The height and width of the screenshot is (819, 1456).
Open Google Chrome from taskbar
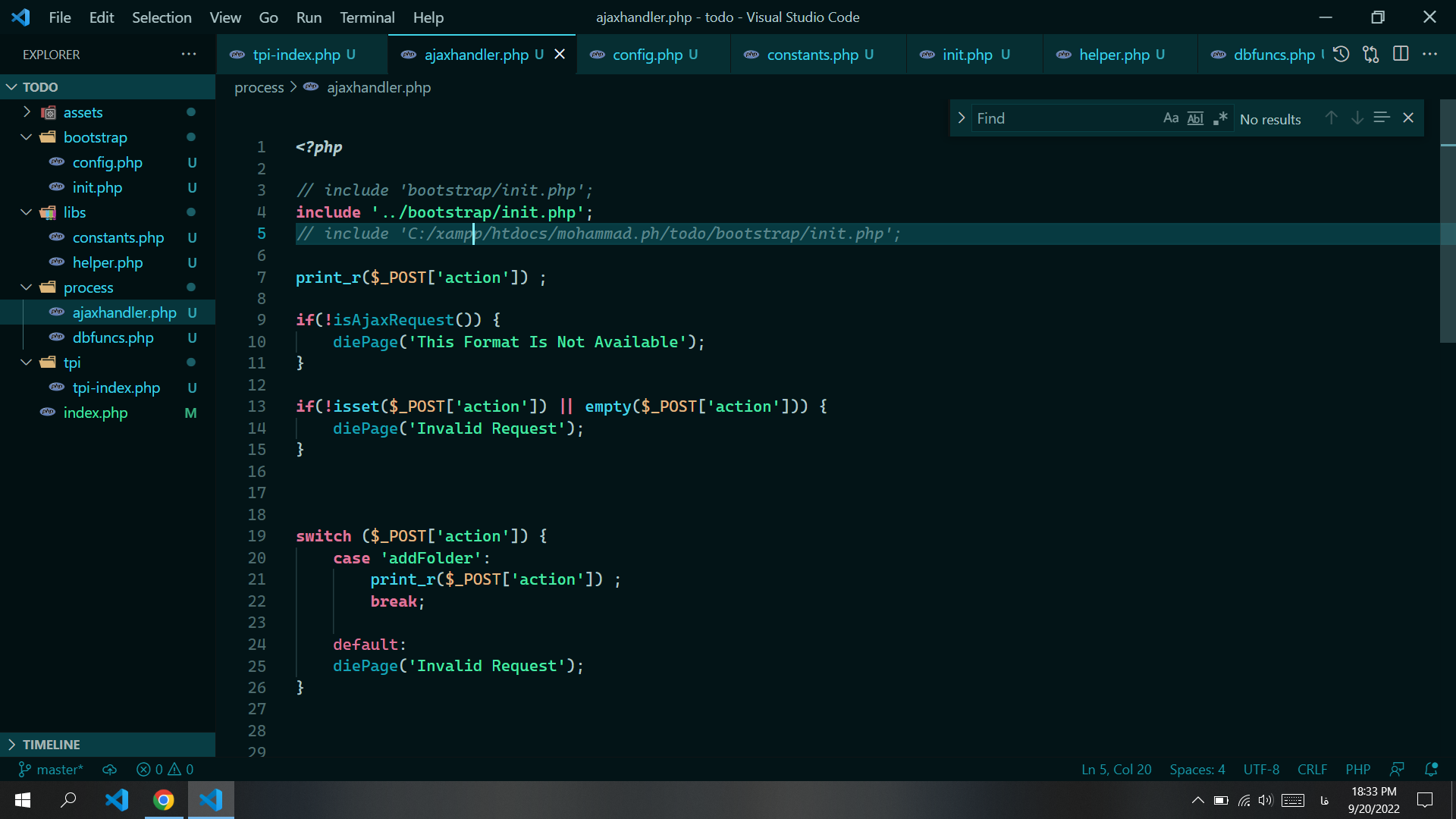coord(164,800)
